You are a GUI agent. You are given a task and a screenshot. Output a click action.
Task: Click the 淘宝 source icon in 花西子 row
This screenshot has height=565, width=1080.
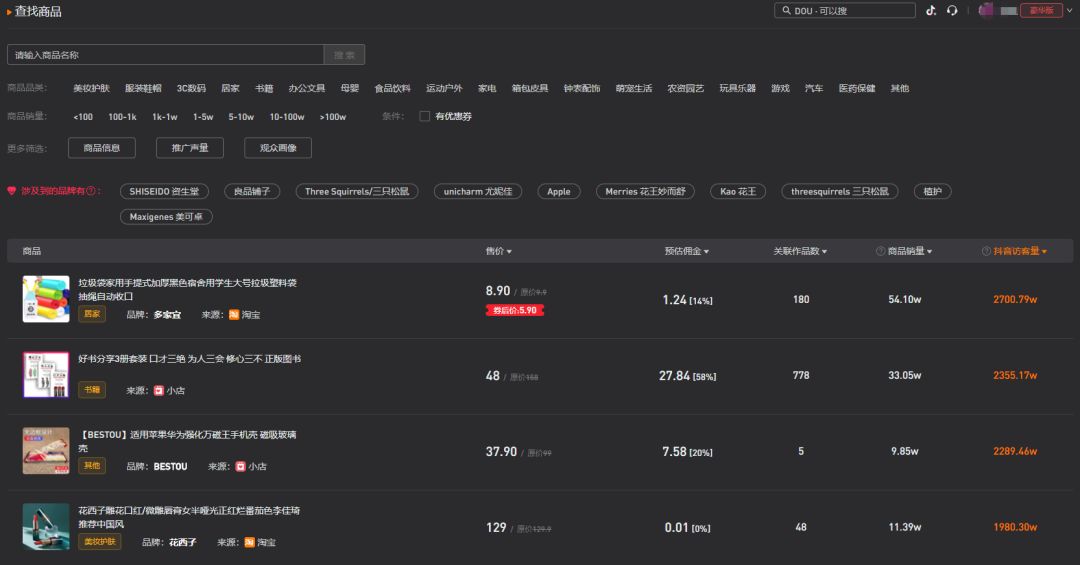[250, 542]
